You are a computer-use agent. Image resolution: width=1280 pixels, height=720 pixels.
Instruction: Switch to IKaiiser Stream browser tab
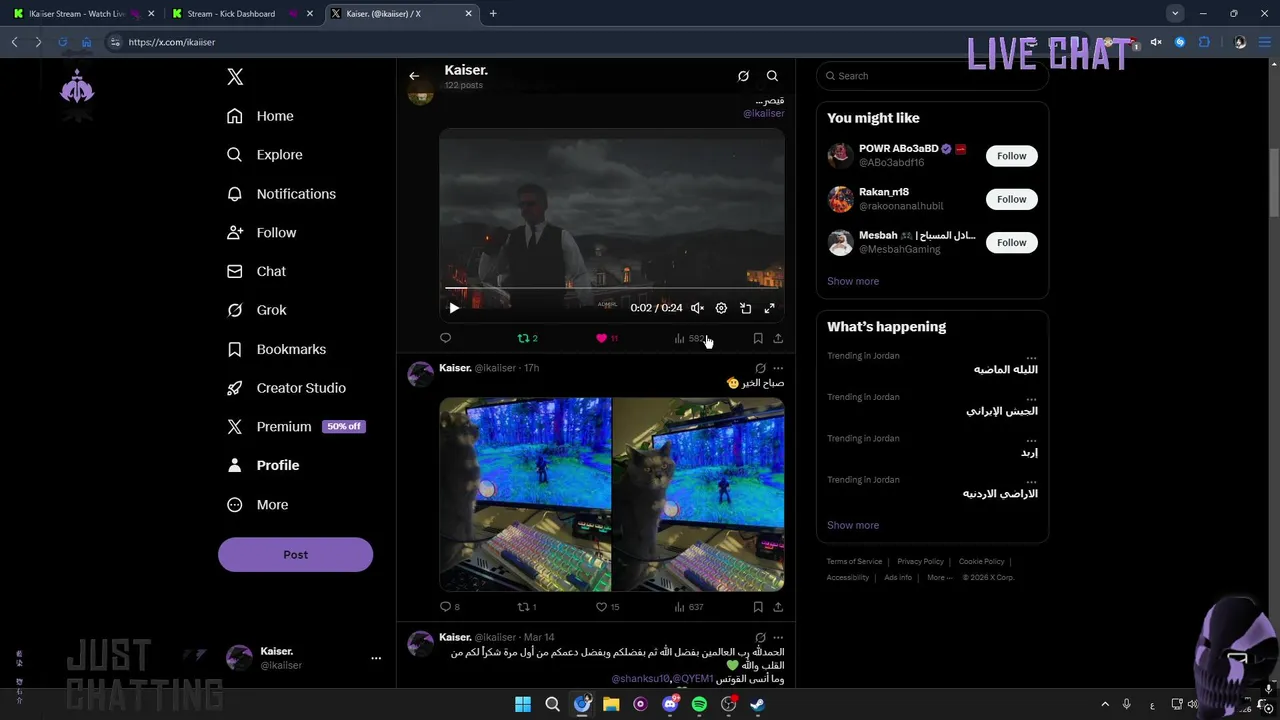point(77,14)
